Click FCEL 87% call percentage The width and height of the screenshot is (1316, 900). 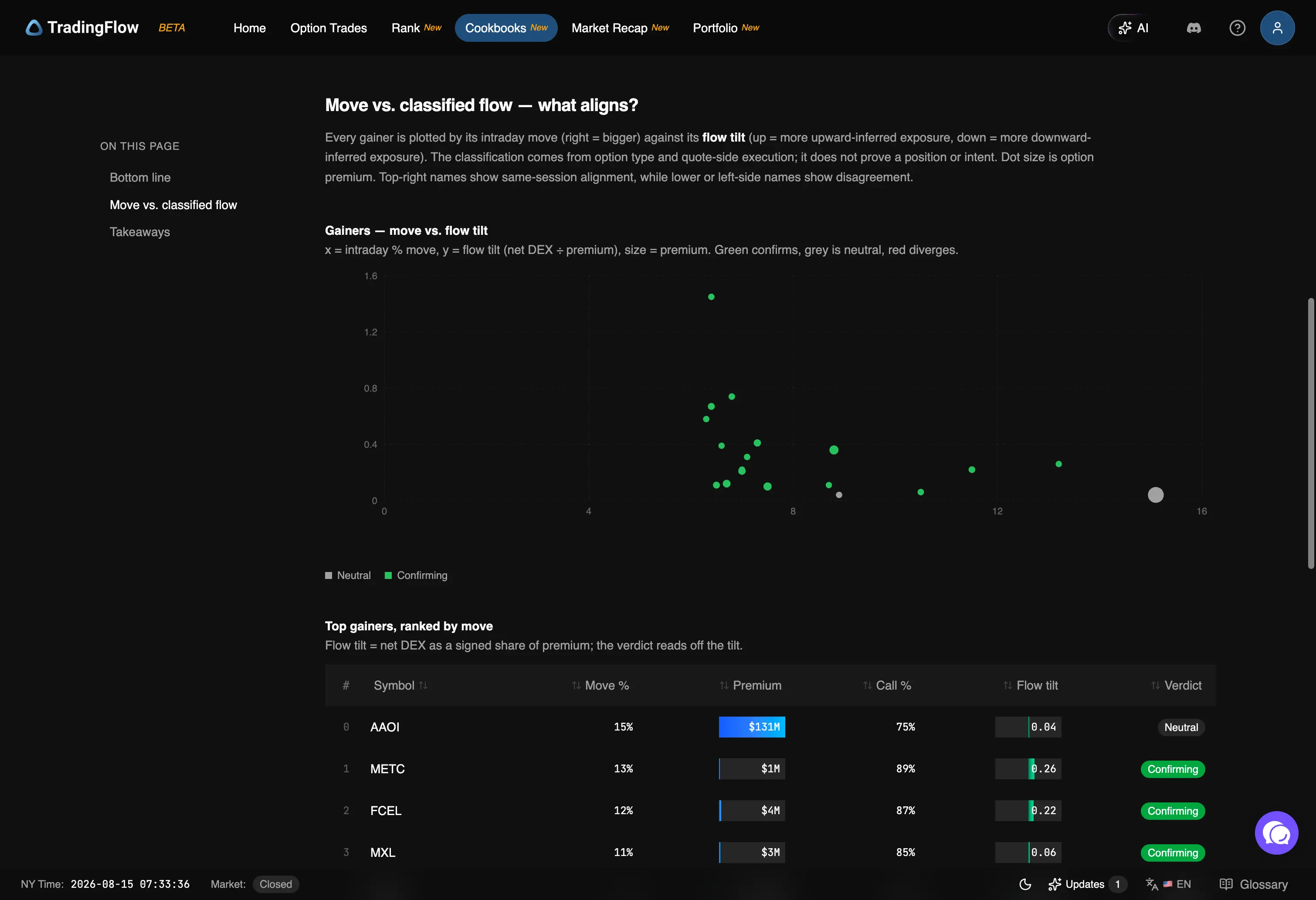pyautogui.click(x=906, y=811)
